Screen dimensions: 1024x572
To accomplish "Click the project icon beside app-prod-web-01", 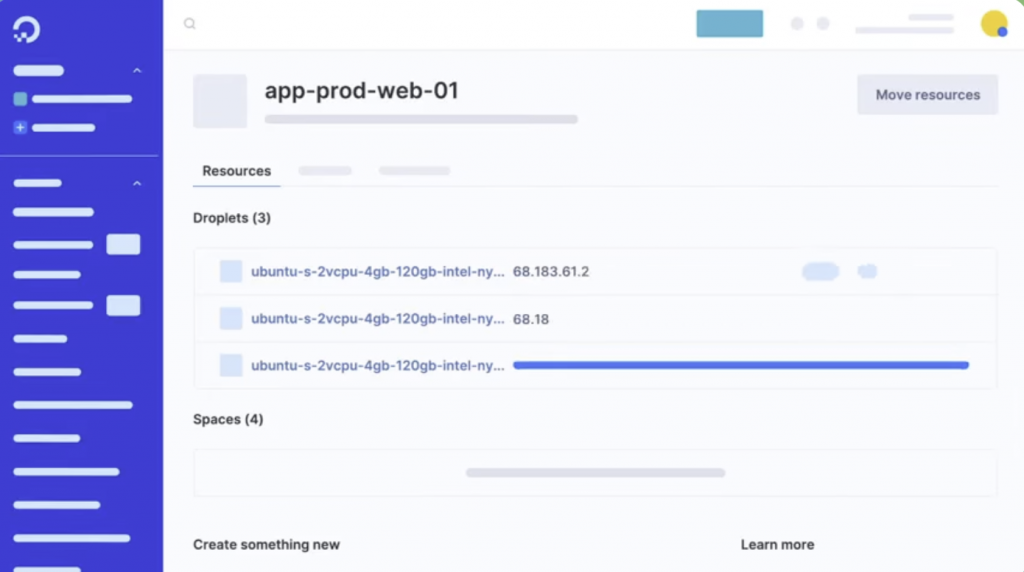I will (220, 101).
